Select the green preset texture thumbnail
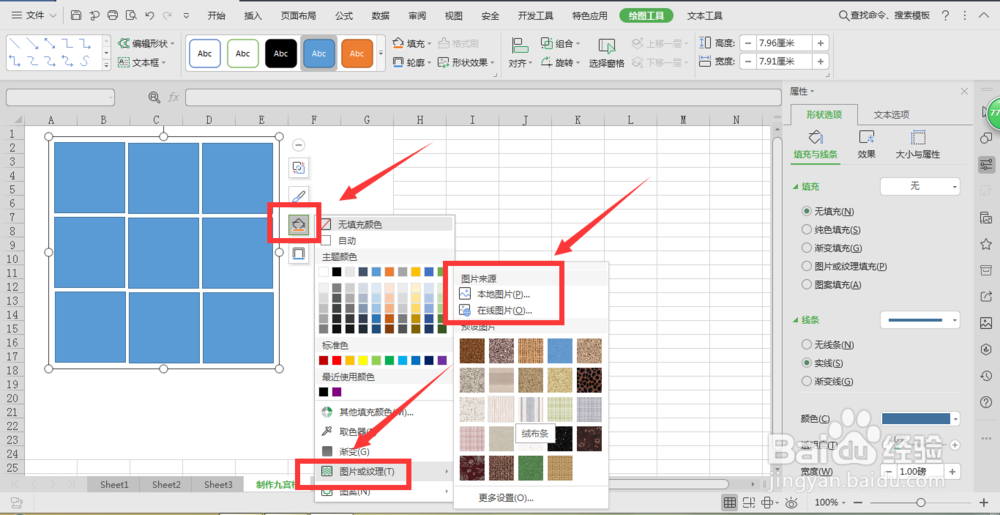The image size is (1000, 515). coord(530,468)
